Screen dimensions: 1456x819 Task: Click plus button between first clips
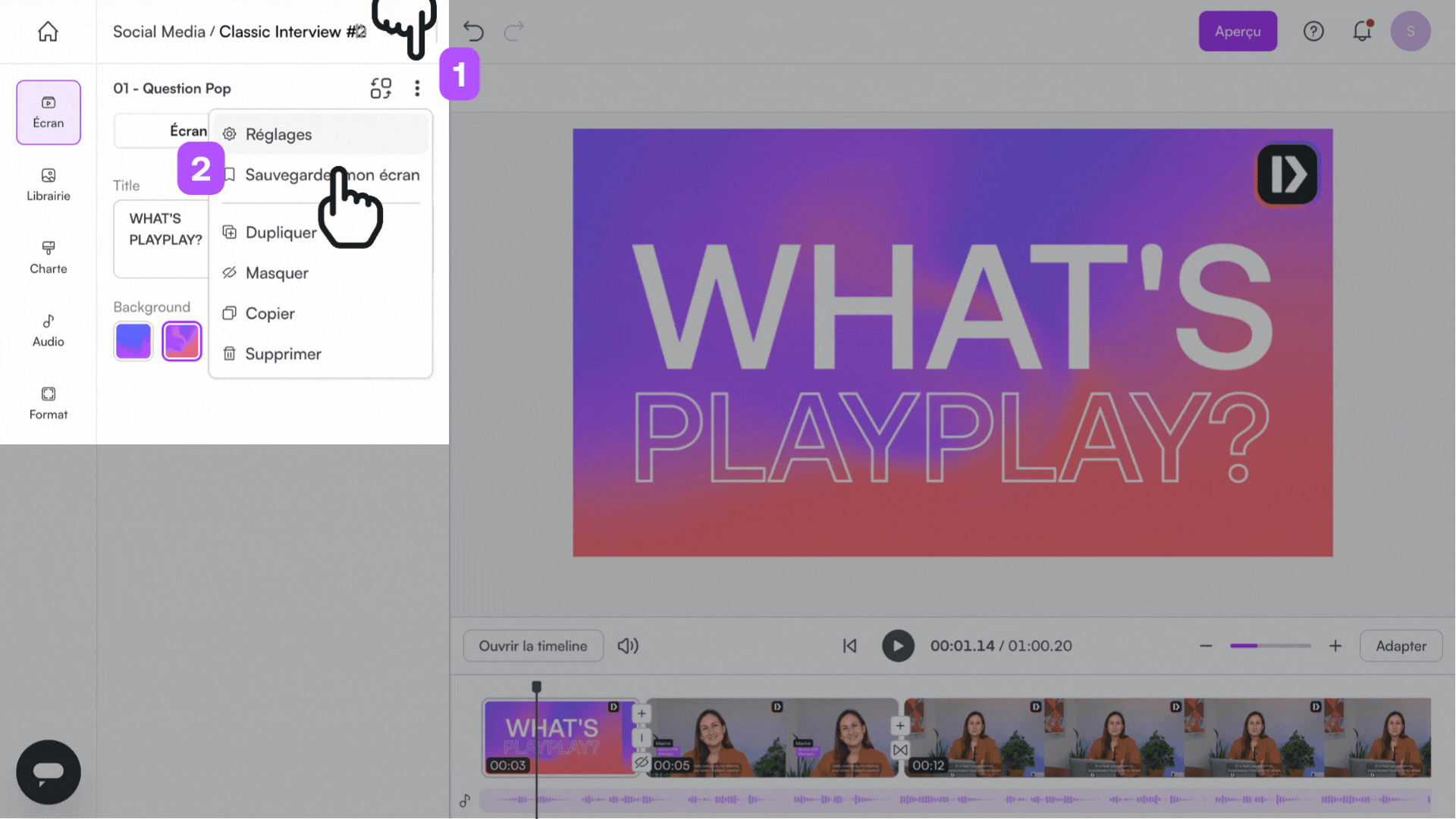(642, 714)
